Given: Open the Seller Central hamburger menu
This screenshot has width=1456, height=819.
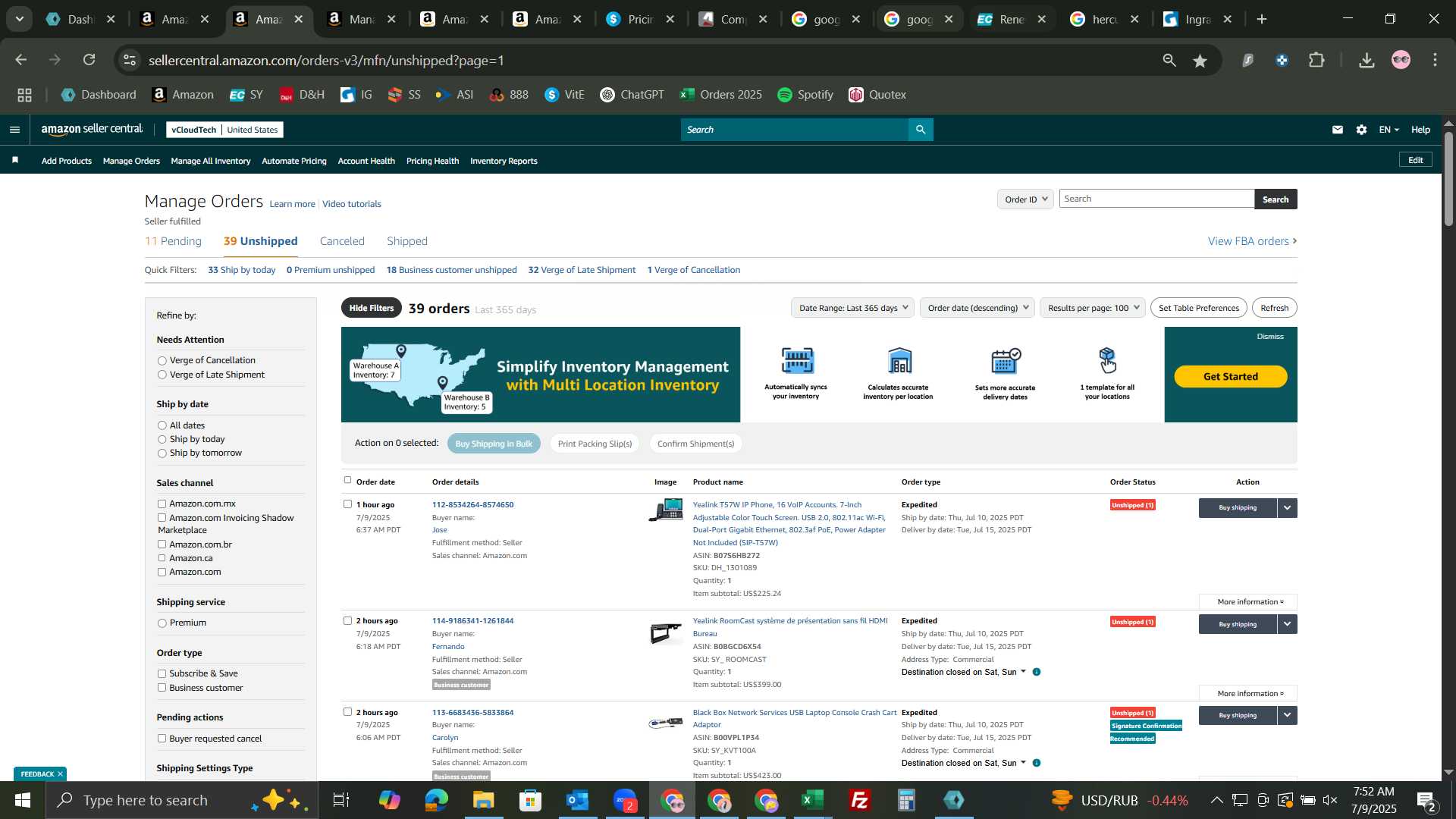Looking at the screenshot, I should point(14,130).
